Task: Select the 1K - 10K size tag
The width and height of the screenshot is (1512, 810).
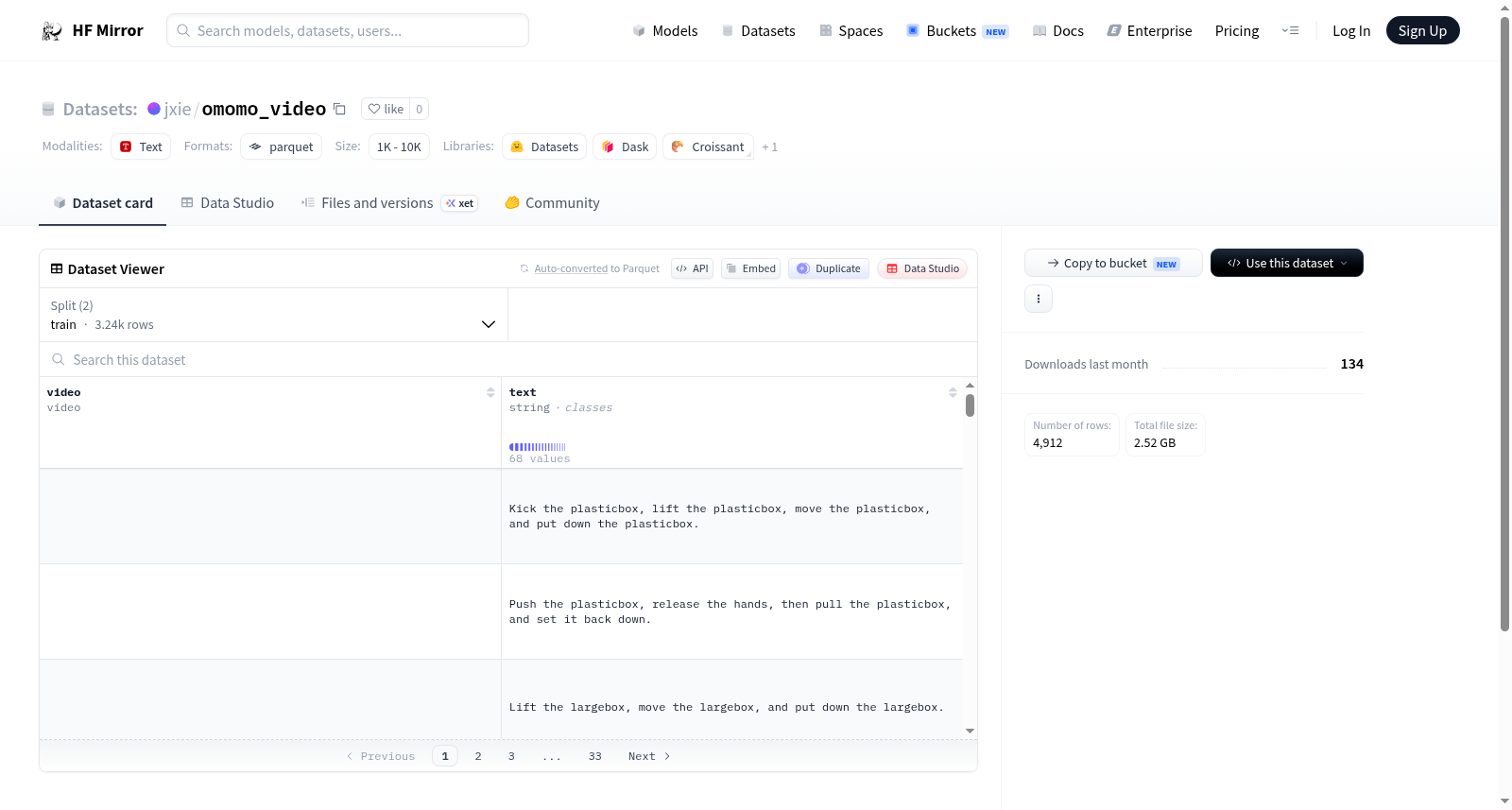Action: point(399,146)
